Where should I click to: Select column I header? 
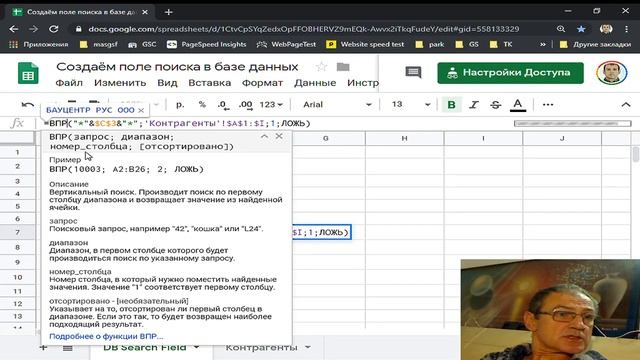pos(483,138)
